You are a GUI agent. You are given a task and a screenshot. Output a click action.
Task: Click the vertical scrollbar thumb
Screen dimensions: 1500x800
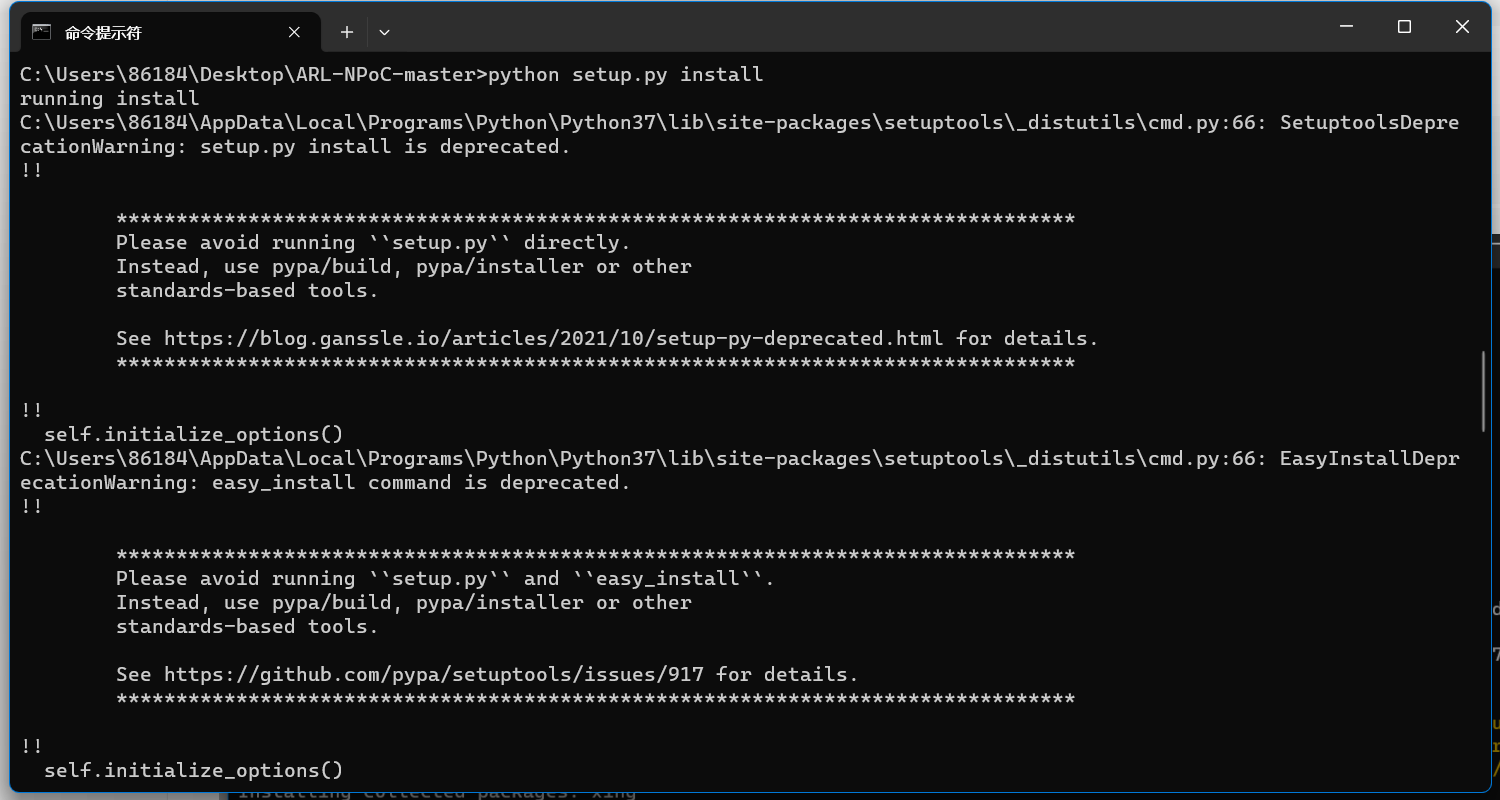(1484, 391)
